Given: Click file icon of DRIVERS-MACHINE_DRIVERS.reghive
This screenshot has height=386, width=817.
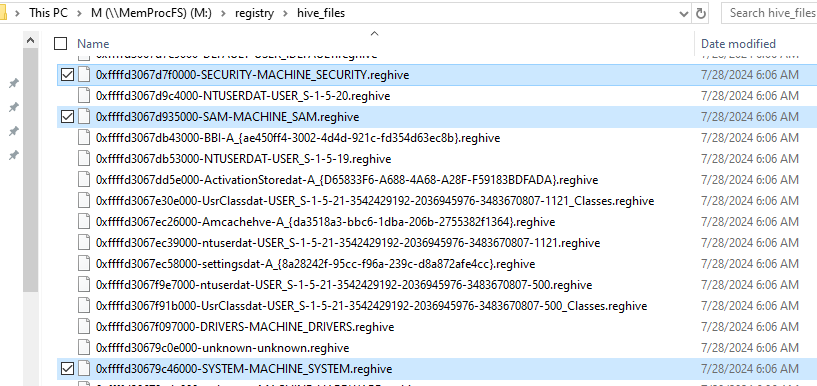Looking at the screenshot, I should (x=84, y=327).
